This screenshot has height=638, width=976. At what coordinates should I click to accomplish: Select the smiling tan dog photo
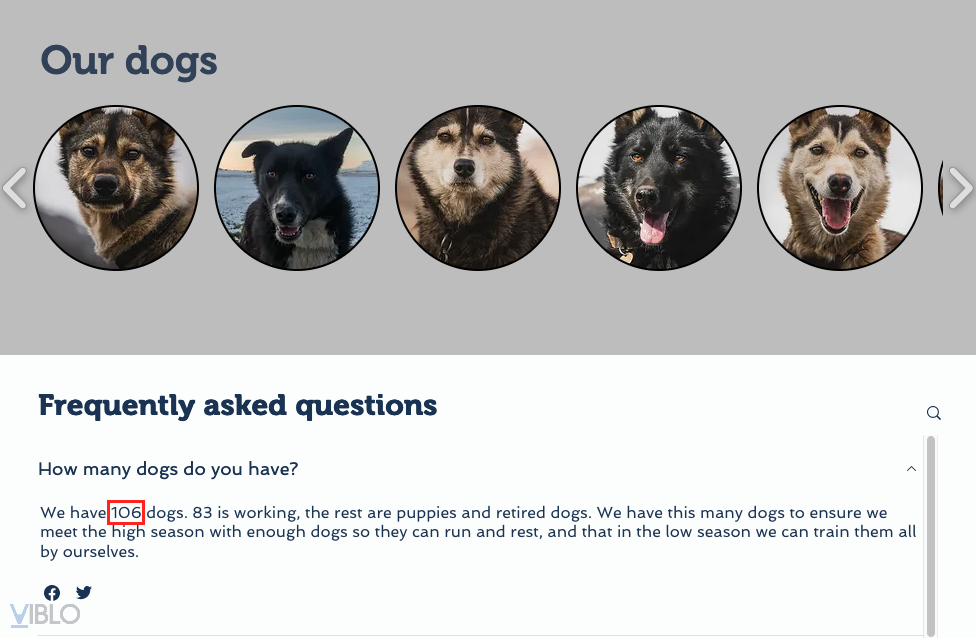840,188
